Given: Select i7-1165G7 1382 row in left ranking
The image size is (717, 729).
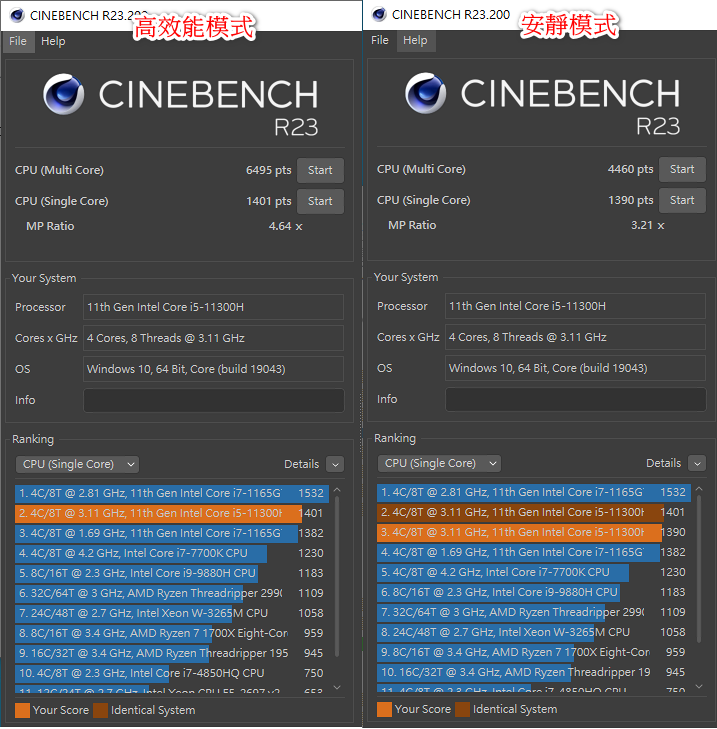Looking at the screenshot, I should [172, 533].
